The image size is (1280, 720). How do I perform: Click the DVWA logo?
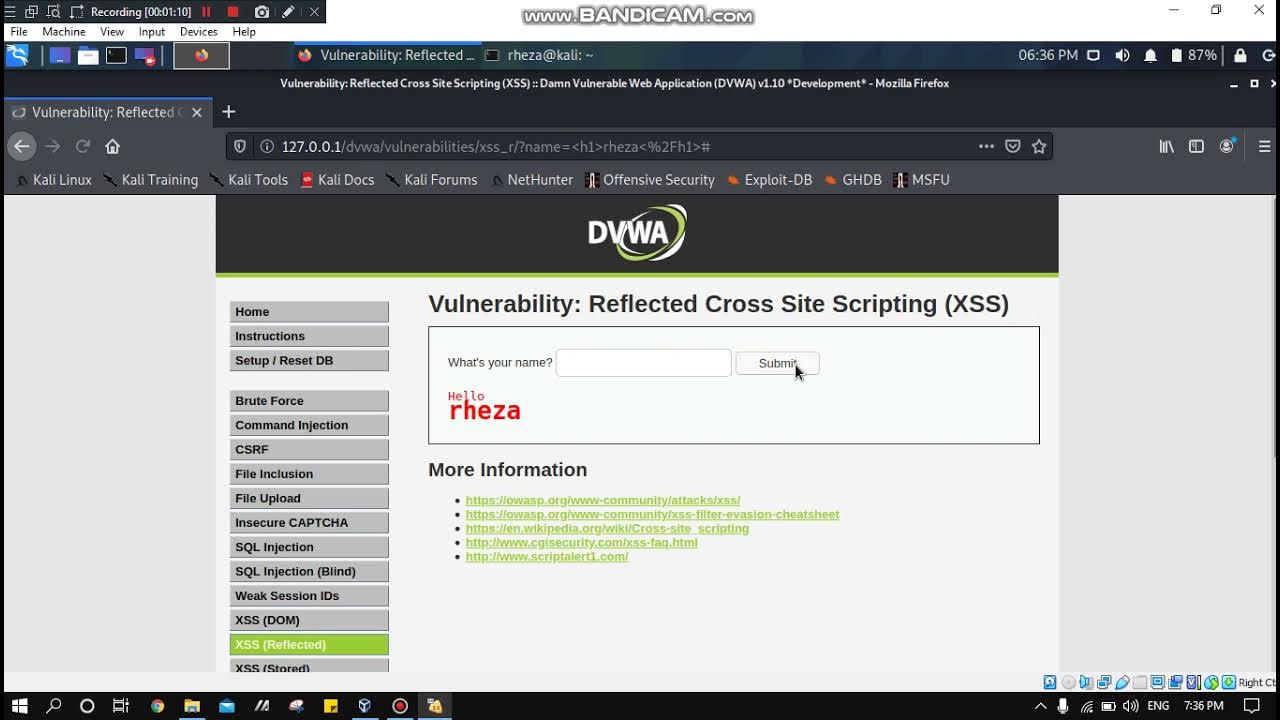[x=637, y=233]
